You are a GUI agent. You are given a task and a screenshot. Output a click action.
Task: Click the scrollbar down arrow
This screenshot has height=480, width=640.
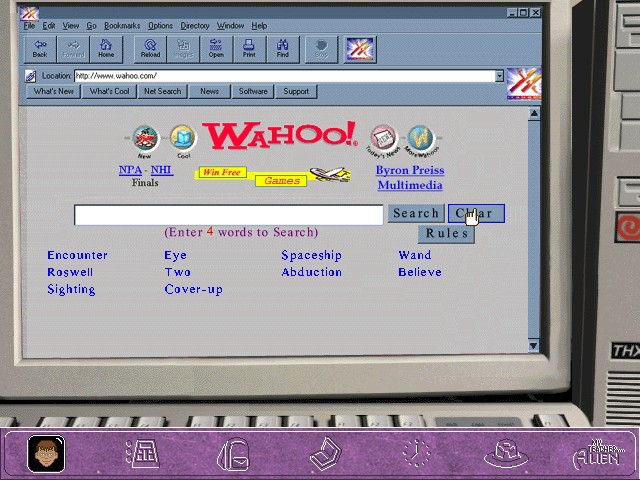pos(533,345)
